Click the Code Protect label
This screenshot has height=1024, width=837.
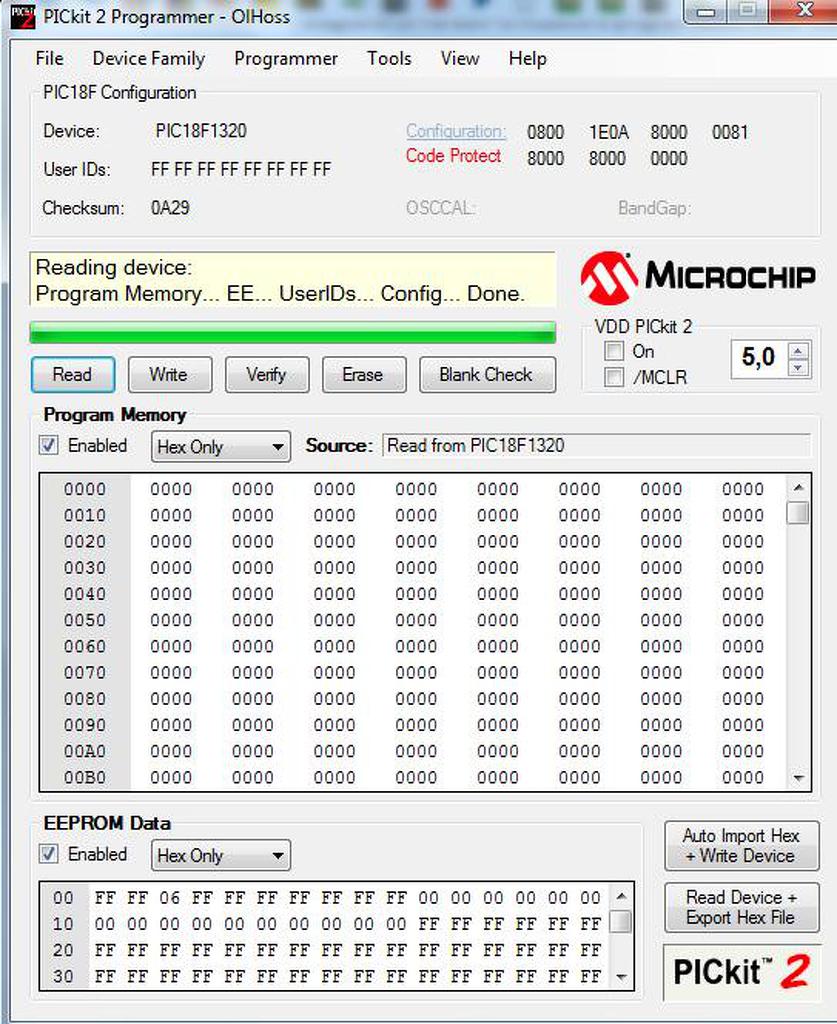[453, 156]
